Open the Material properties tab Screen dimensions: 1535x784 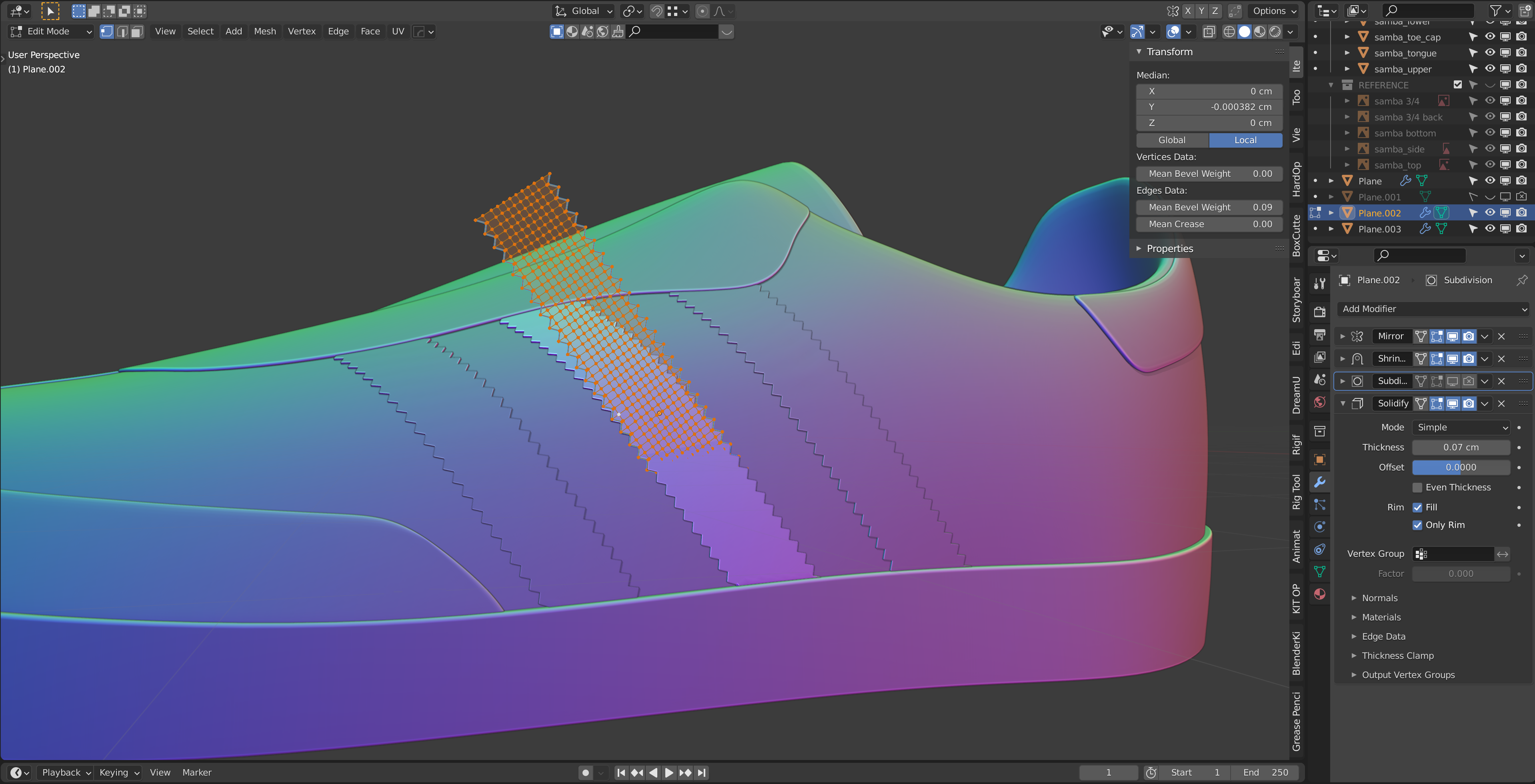coord(1320,594)
